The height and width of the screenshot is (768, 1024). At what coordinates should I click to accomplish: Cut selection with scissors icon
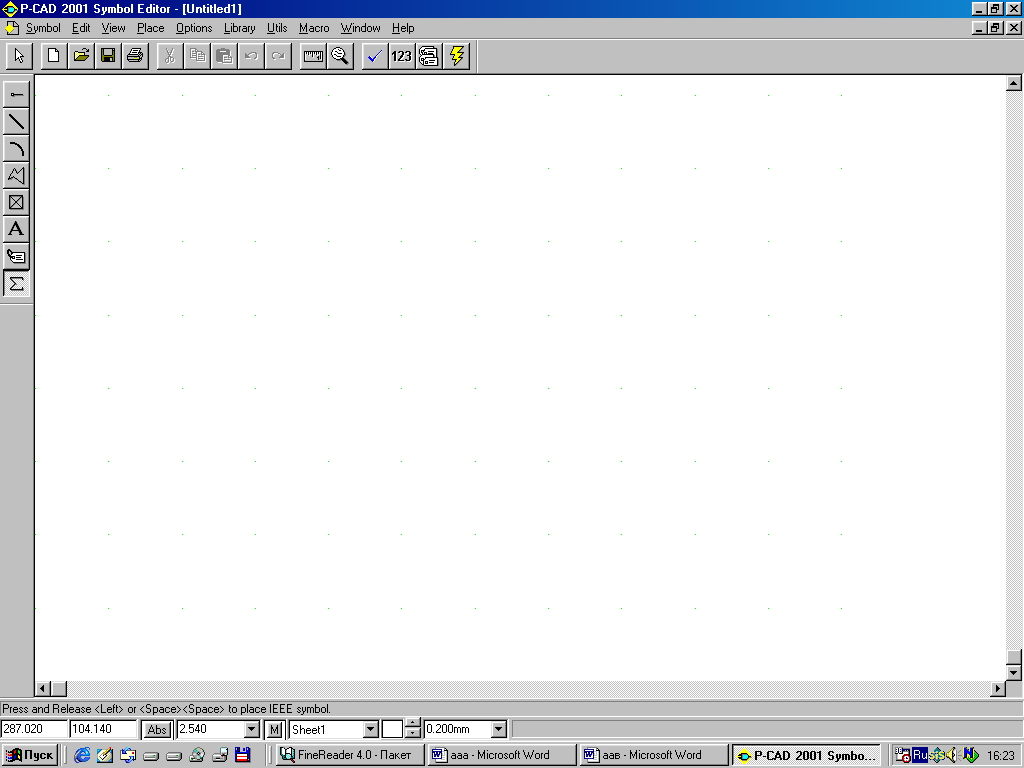pyautogui.click(x=170, y=56)
